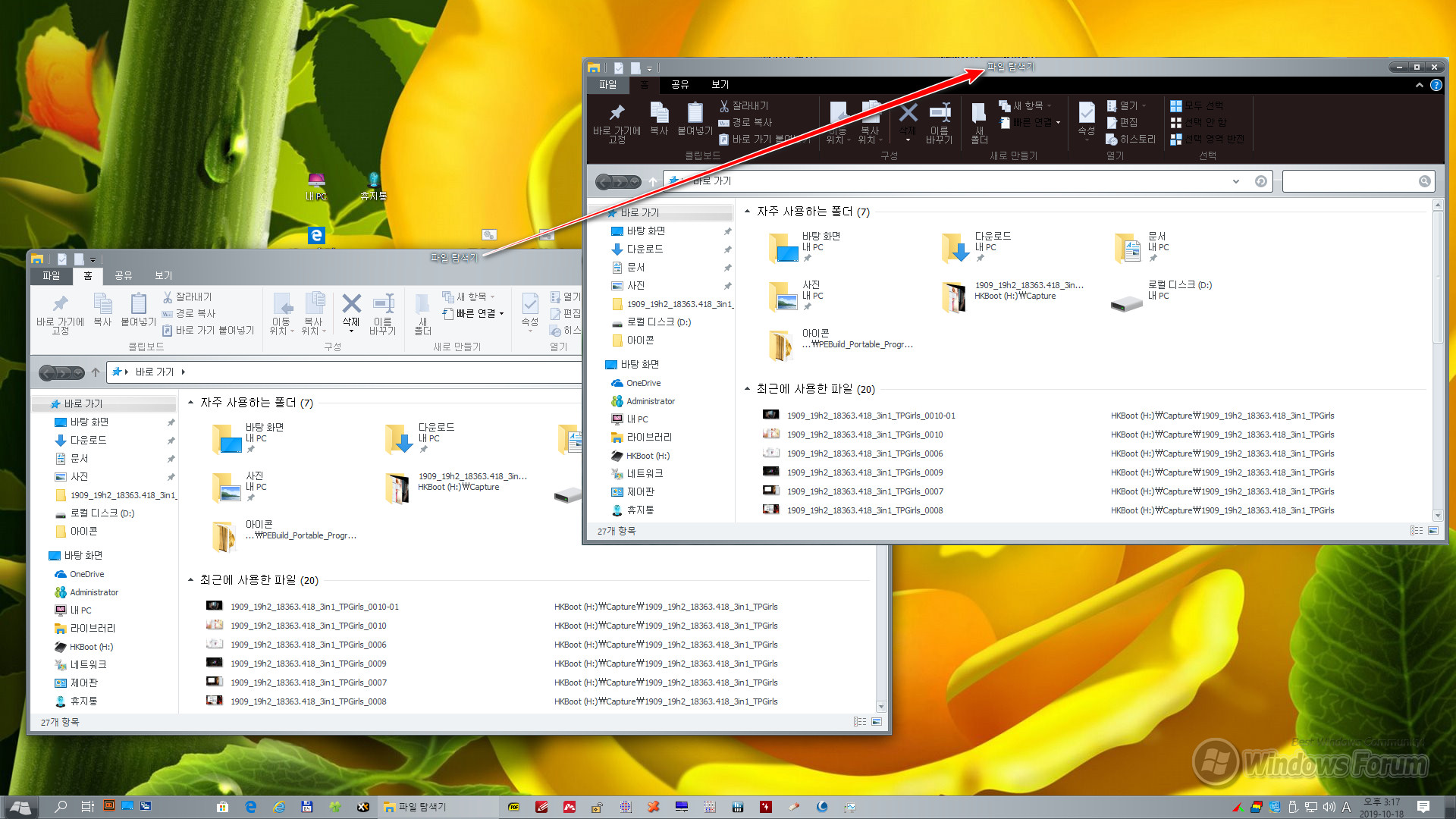Open 공유 tab in the dark-ribbon window
The image size is (1456, 819).
point(680,85)
